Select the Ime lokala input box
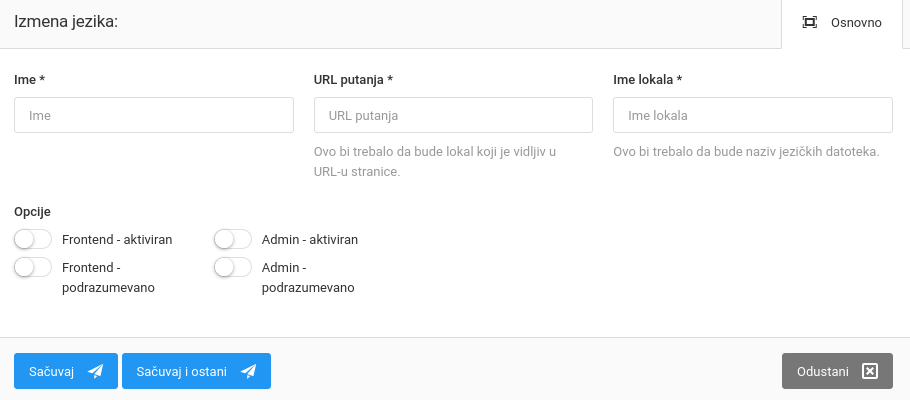 pos(752,115)
